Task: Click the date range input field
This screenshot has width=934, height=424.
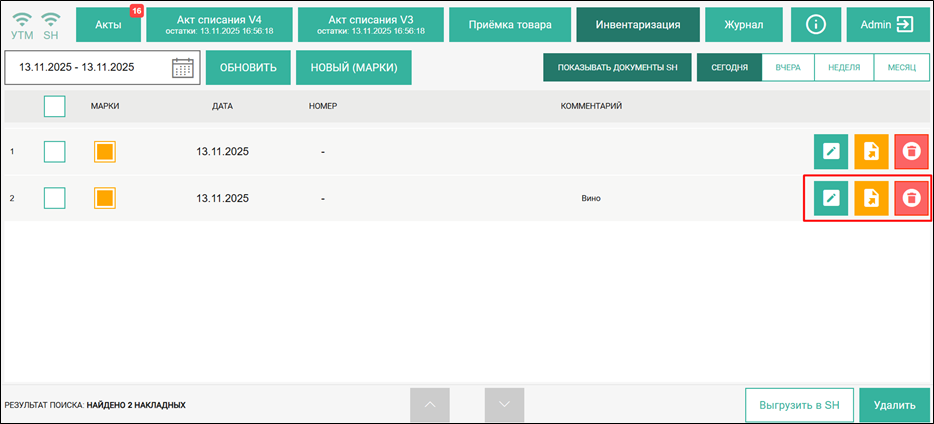Action: pyautogui.click(x=88, y=68)
